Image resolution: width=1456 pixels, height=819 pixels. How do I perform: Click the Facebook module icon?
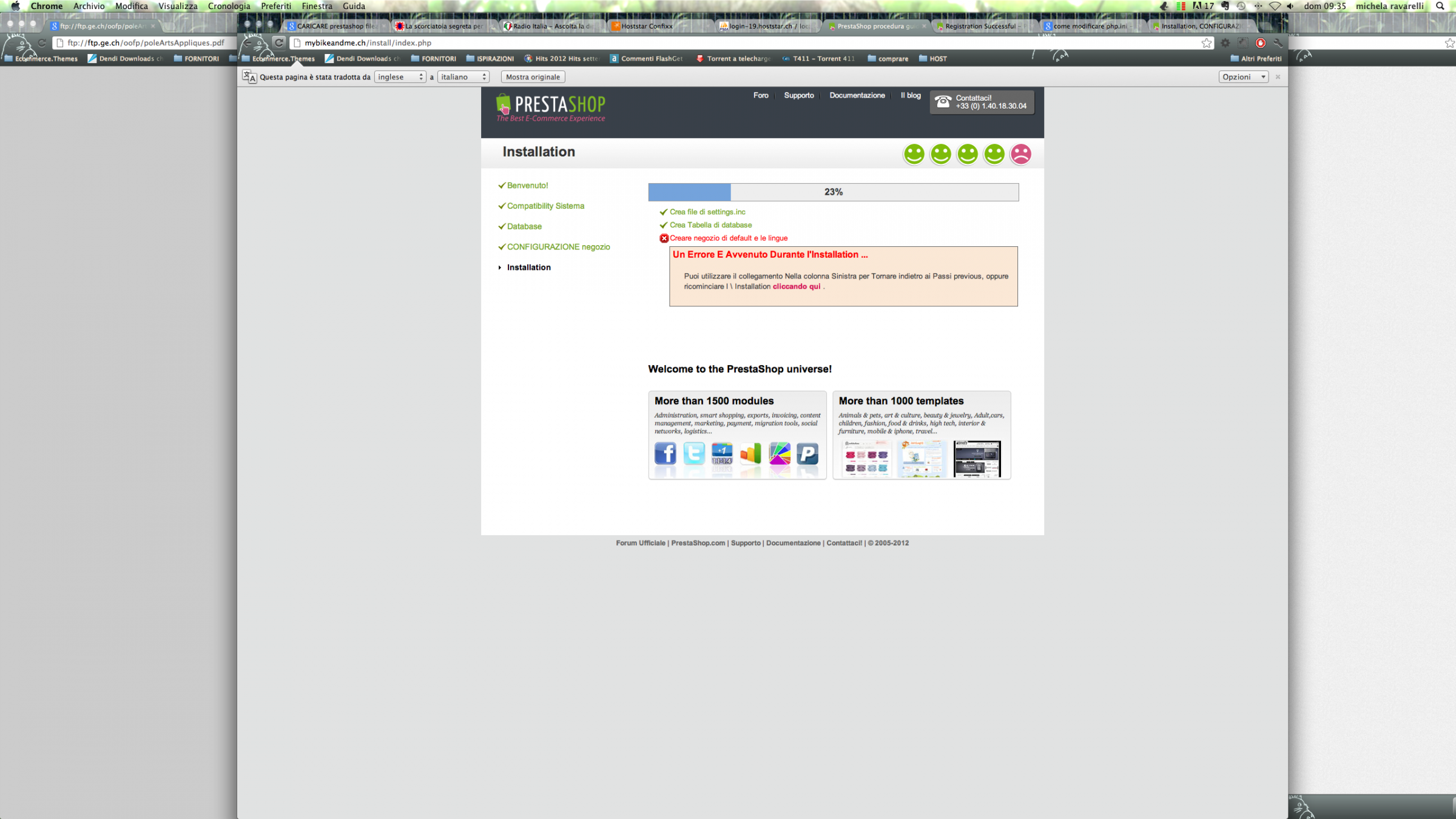665,454
